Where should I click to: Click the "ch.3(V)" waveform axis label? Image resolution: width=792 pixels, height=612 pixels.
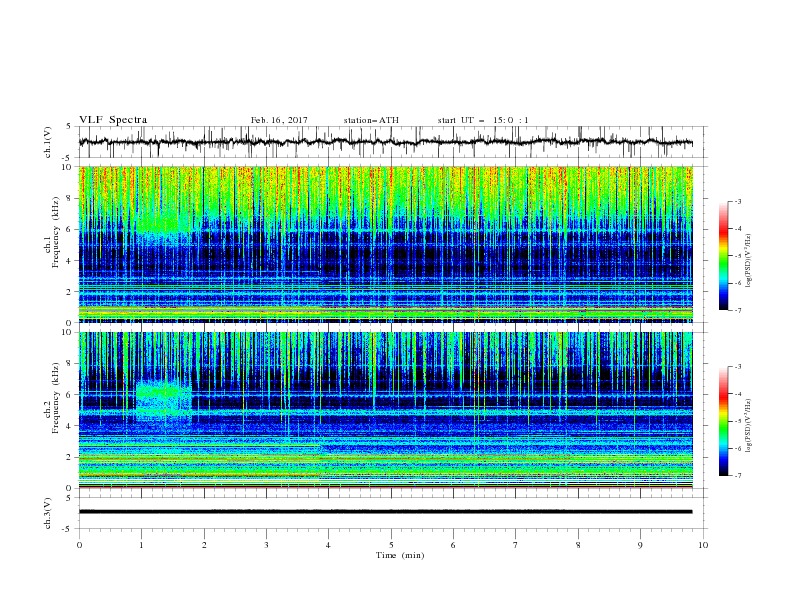tap(48, 513)
